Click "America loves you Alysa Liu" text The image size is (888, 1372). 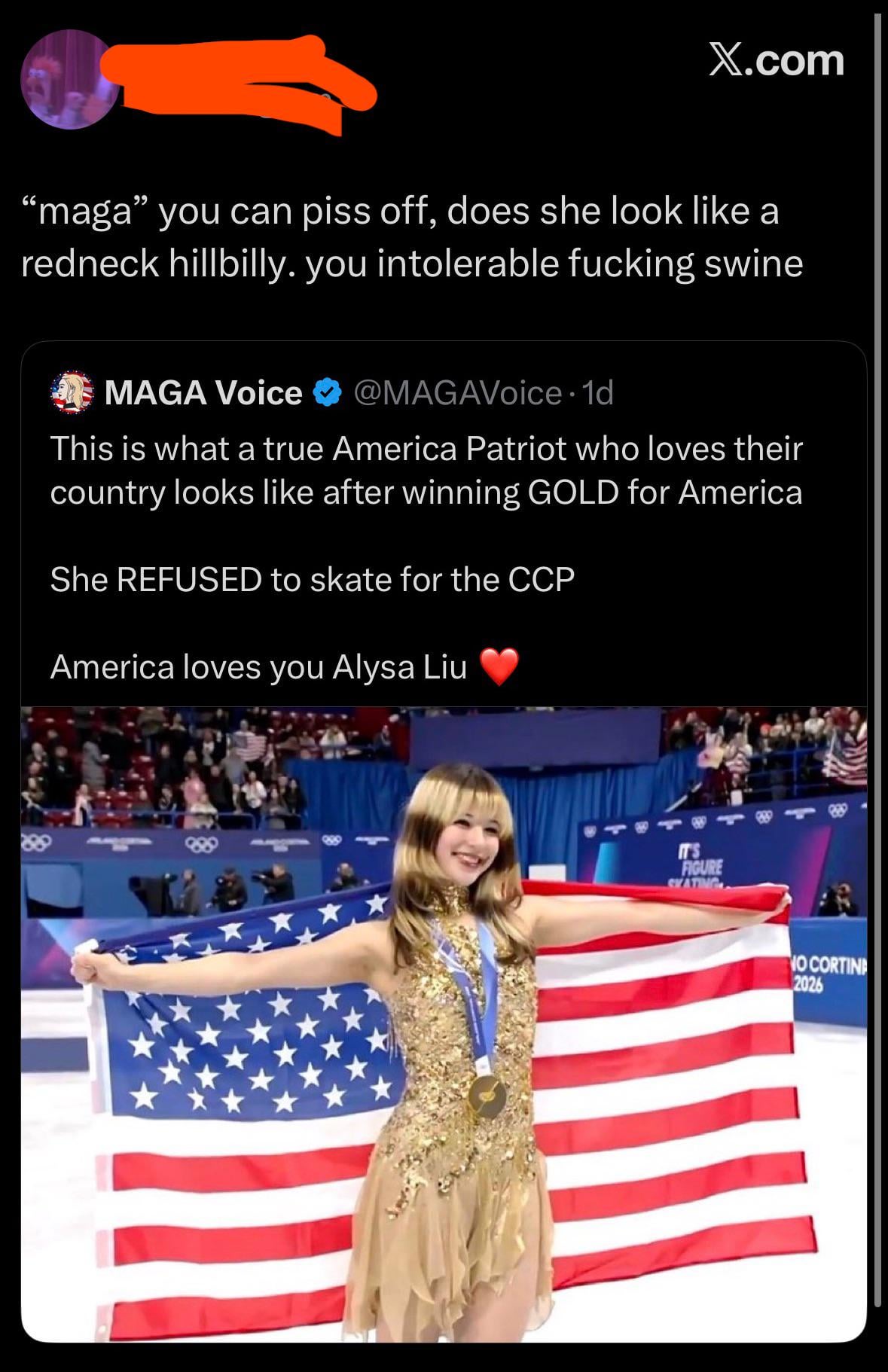click(258, 667)
